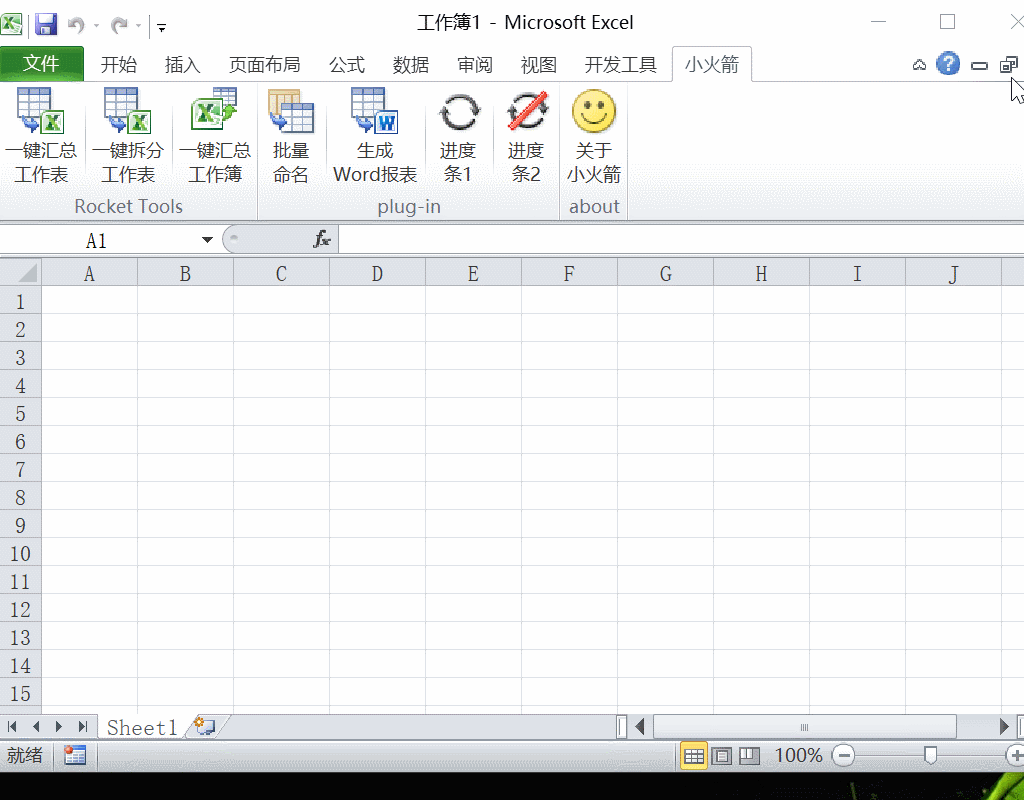Open 关于小火箭 smiley about icon

pos(594,136)
